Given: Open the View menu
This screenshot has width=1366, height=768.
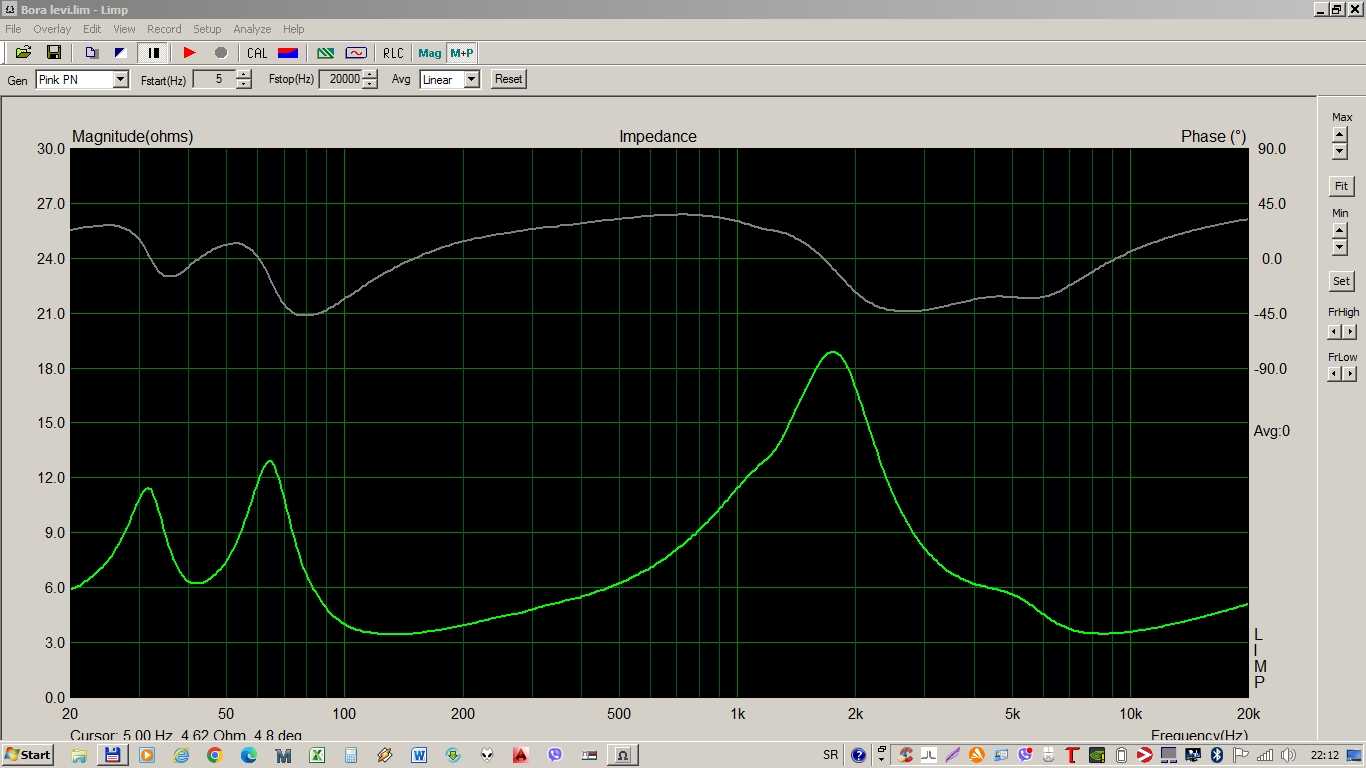Looking at the screenshot, I should coord(124,29).
